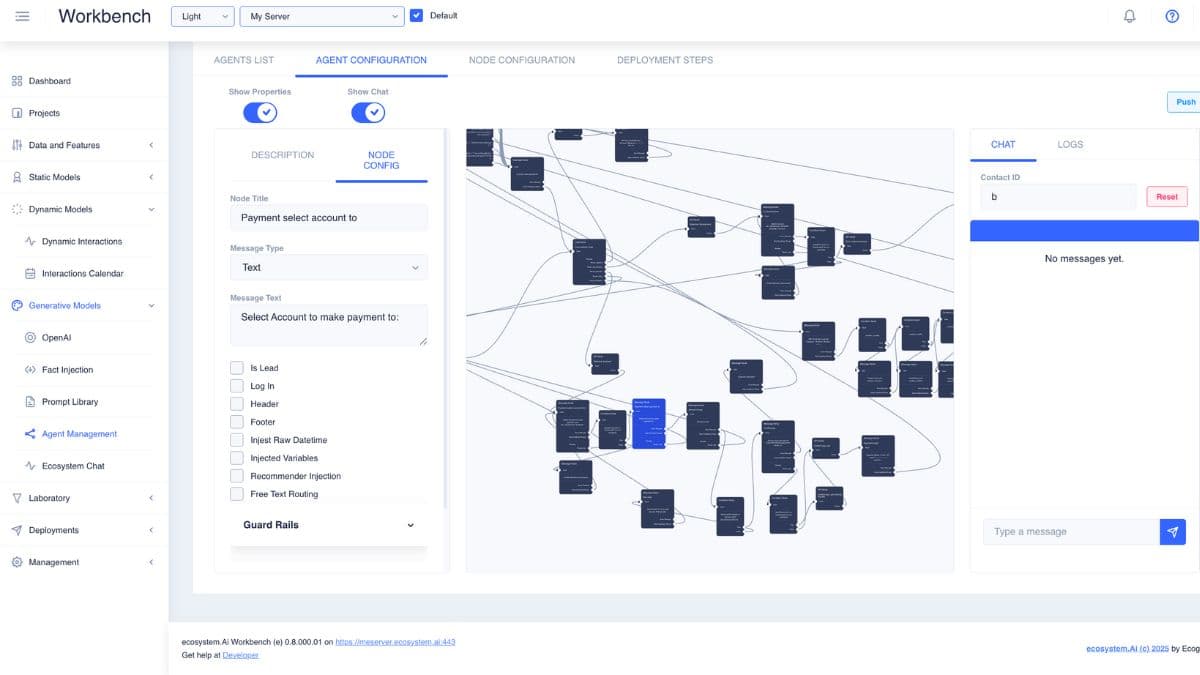Select the Agent Management share icon
The height and width of the screenshot is (675, 1200).
[x=32, y=433]
